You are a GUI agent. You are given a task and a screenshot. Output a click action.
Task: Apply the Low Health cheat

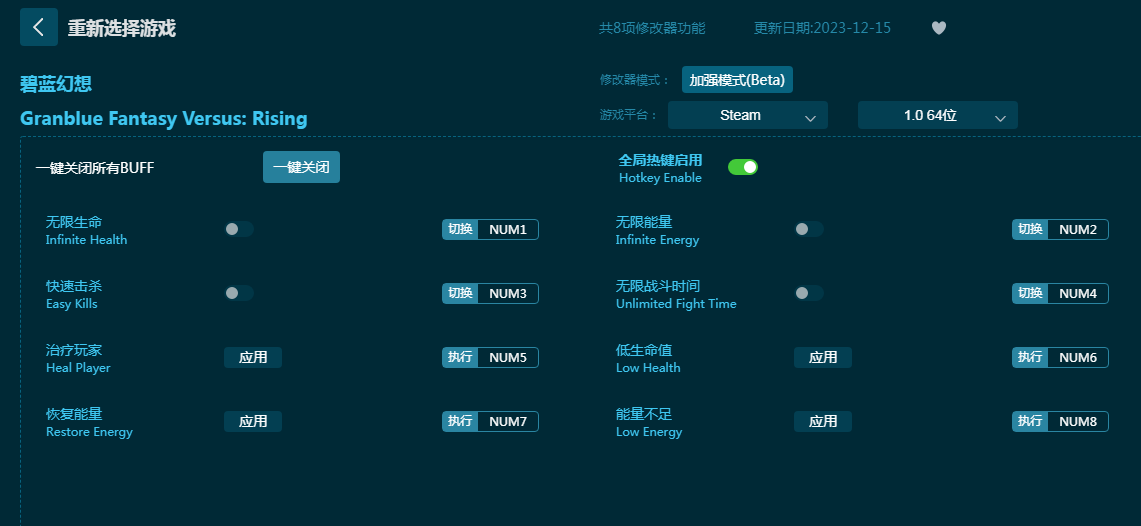[x=823, y=357]
